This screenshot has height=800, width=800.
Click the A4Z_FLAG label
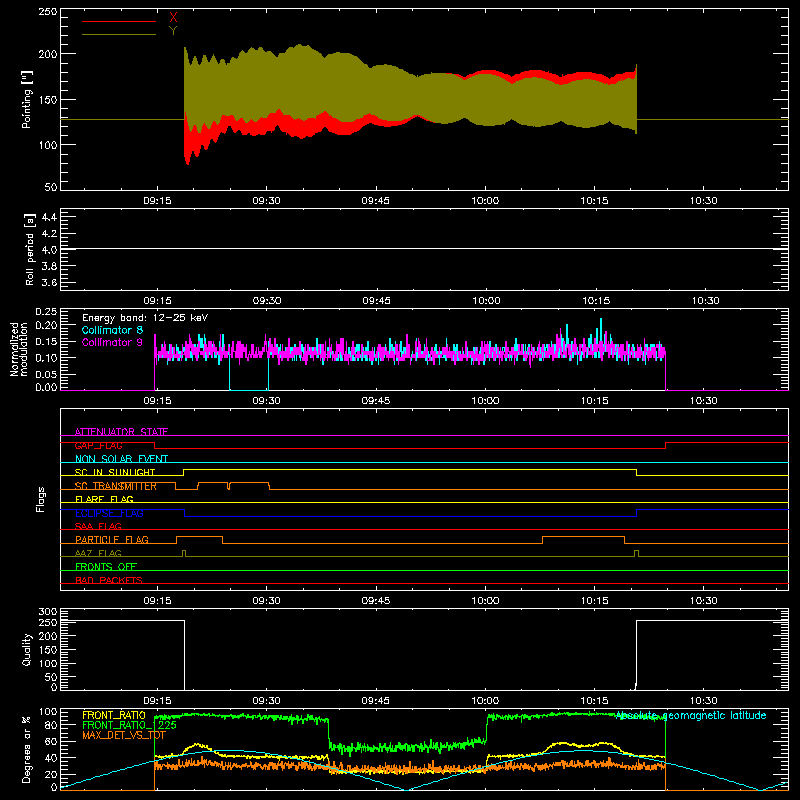coord(98,553)
